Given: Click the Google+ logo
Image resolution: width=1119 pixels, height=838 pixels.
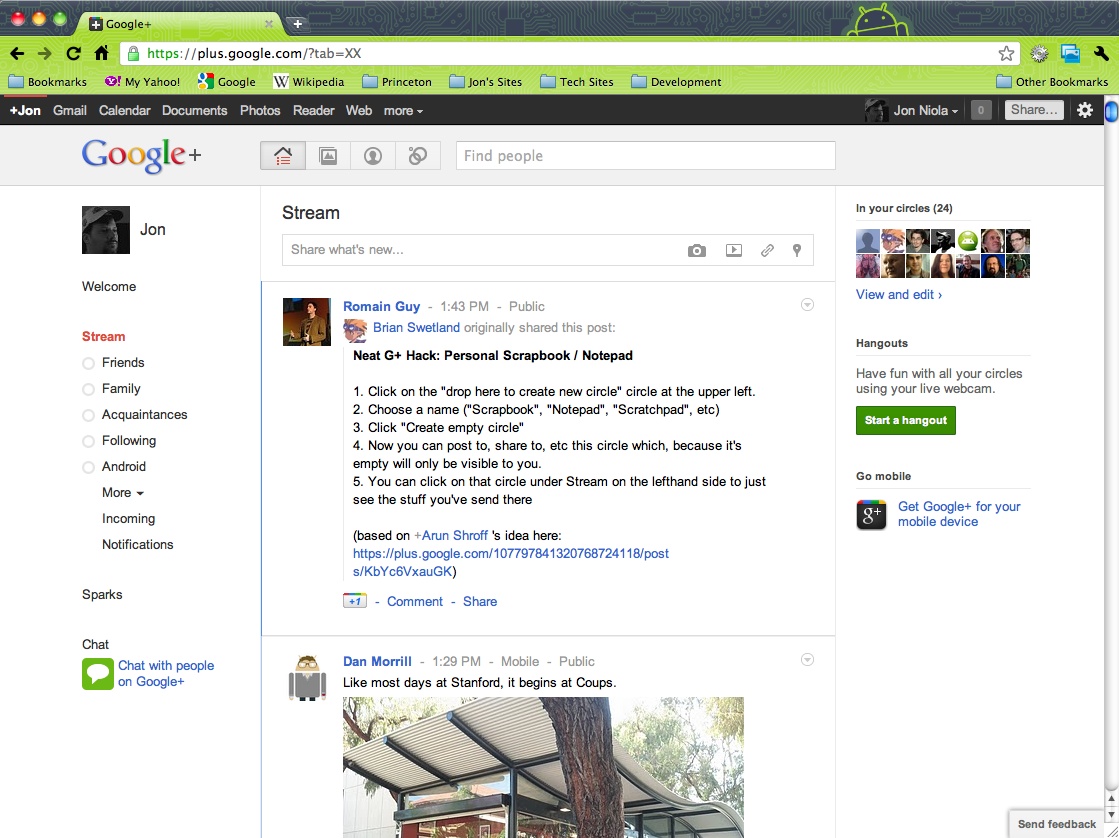Looking at the screenshot, I should [x=141, y=156].
